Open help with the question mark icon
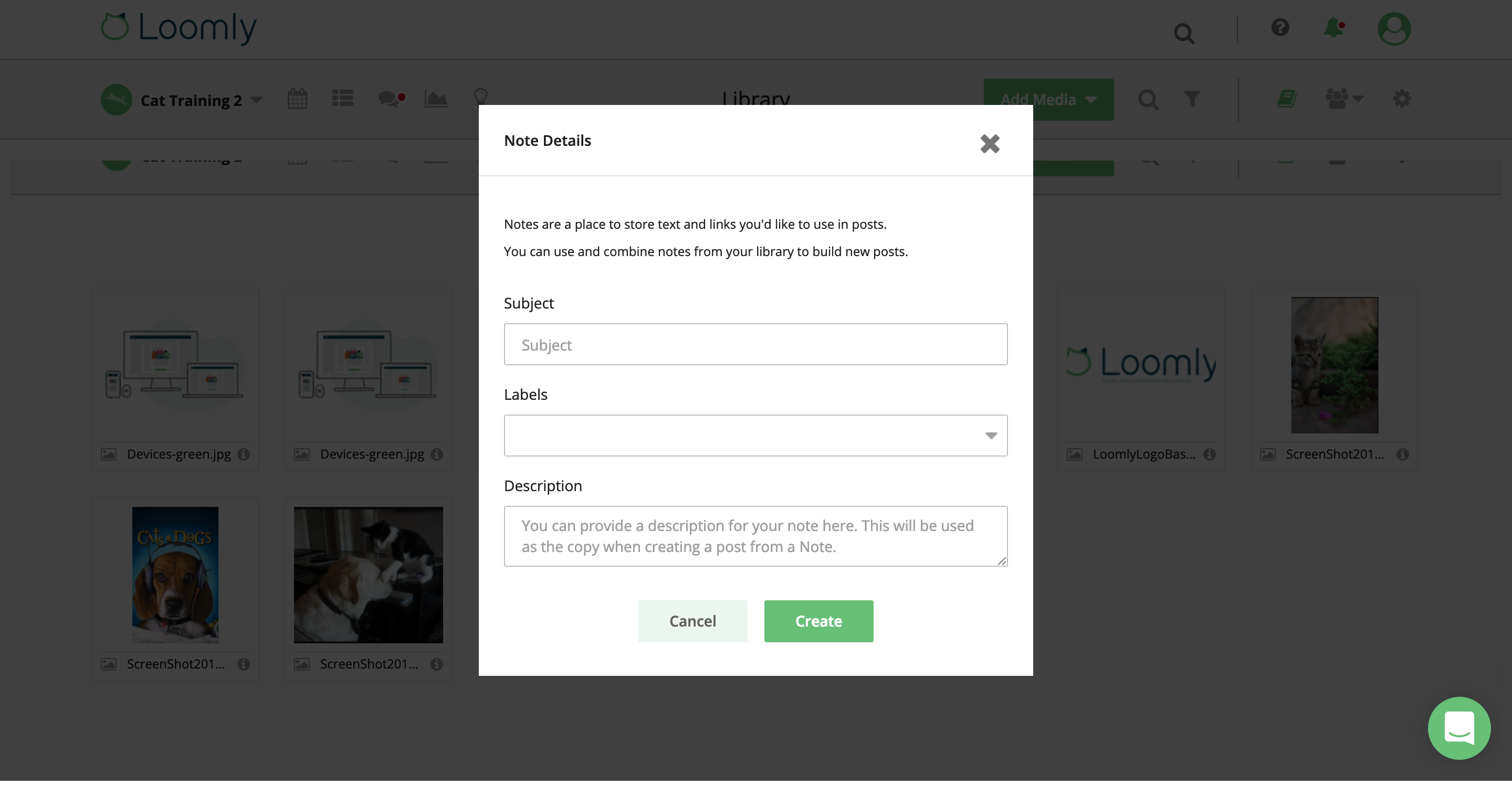1512x785 pixels. coord(1280,28)
